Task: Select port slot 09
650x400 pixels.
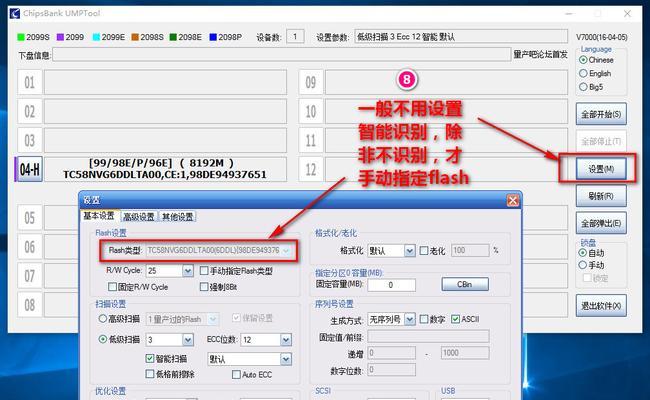Action: click(310, 82)
